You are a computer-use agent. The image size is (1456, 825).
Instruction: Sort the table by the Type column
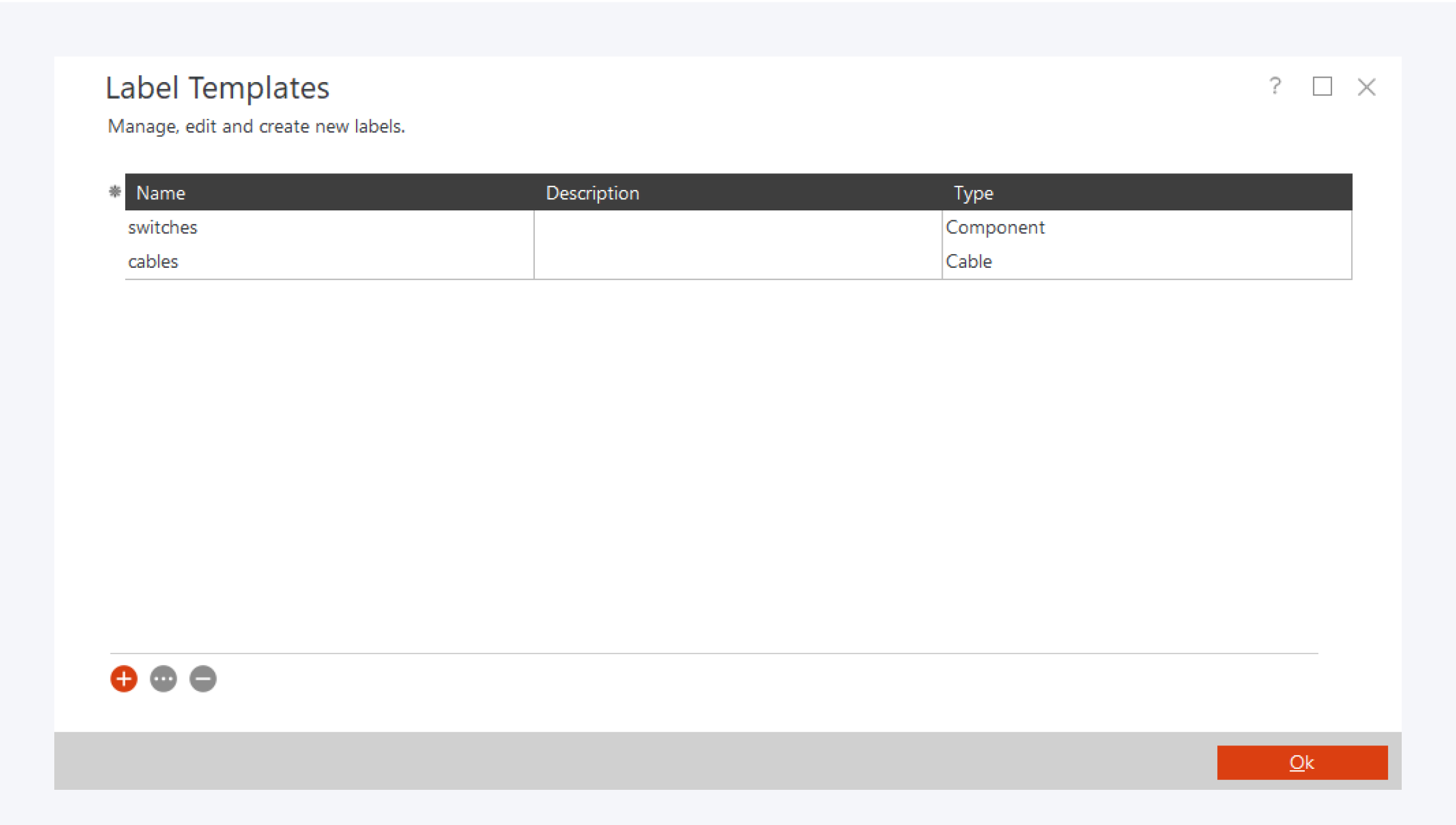(973, 193)
